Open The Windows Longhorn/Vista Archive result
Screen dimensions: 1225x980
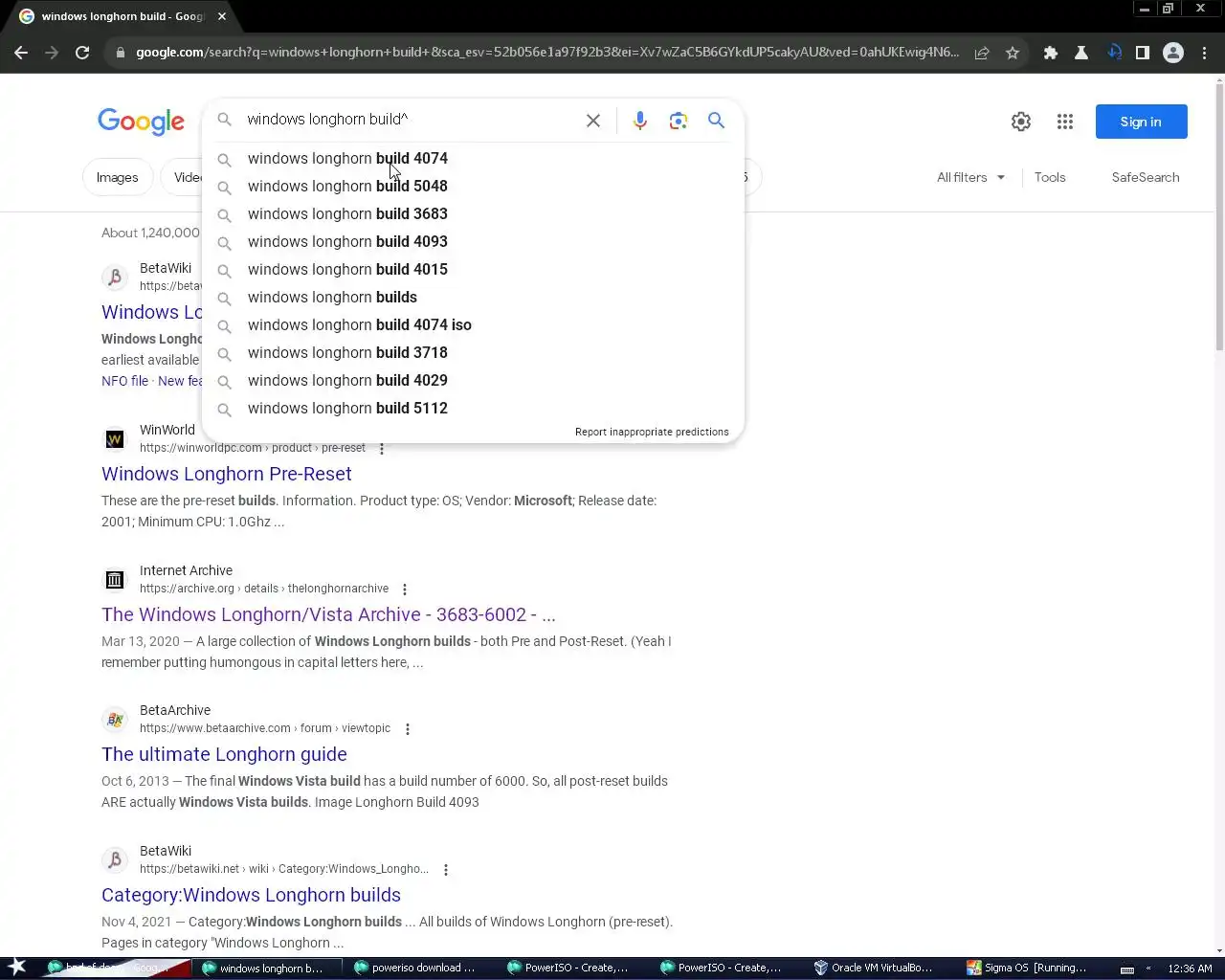pyautogui.click(x=328, y=615)
